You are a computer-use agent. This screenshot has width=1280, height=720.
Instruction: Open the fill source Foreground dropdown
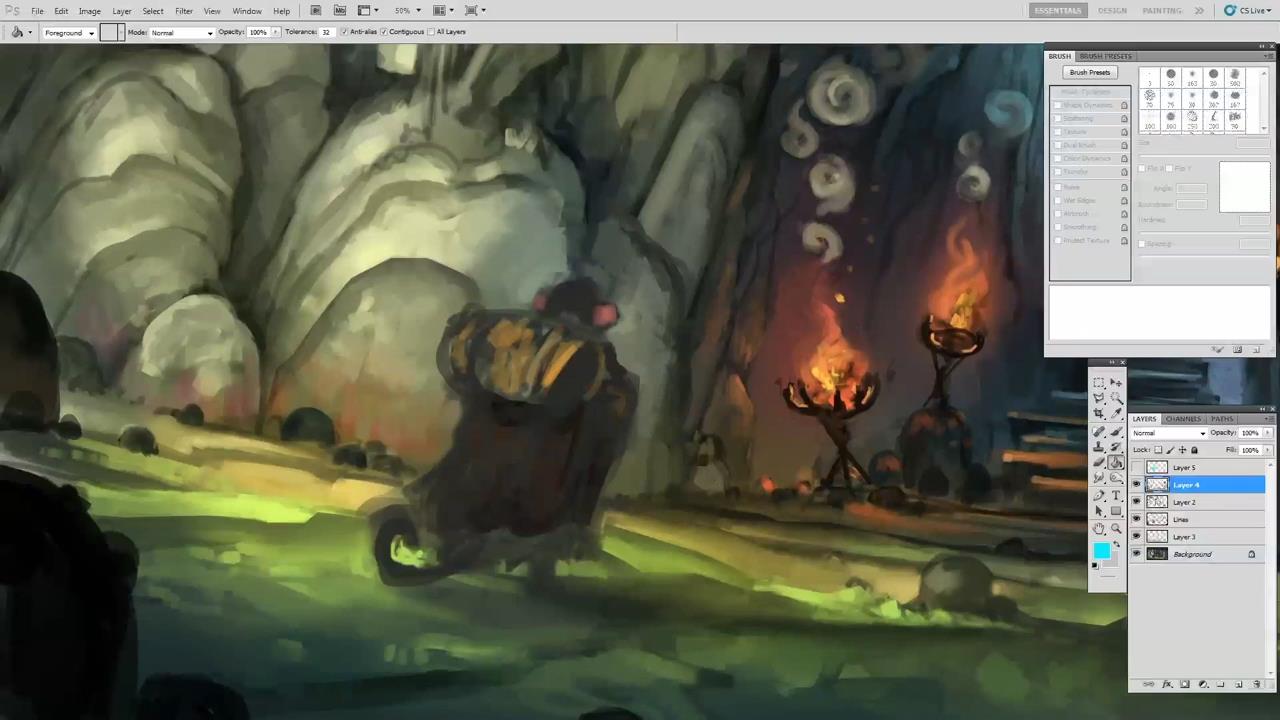point(69,32)
